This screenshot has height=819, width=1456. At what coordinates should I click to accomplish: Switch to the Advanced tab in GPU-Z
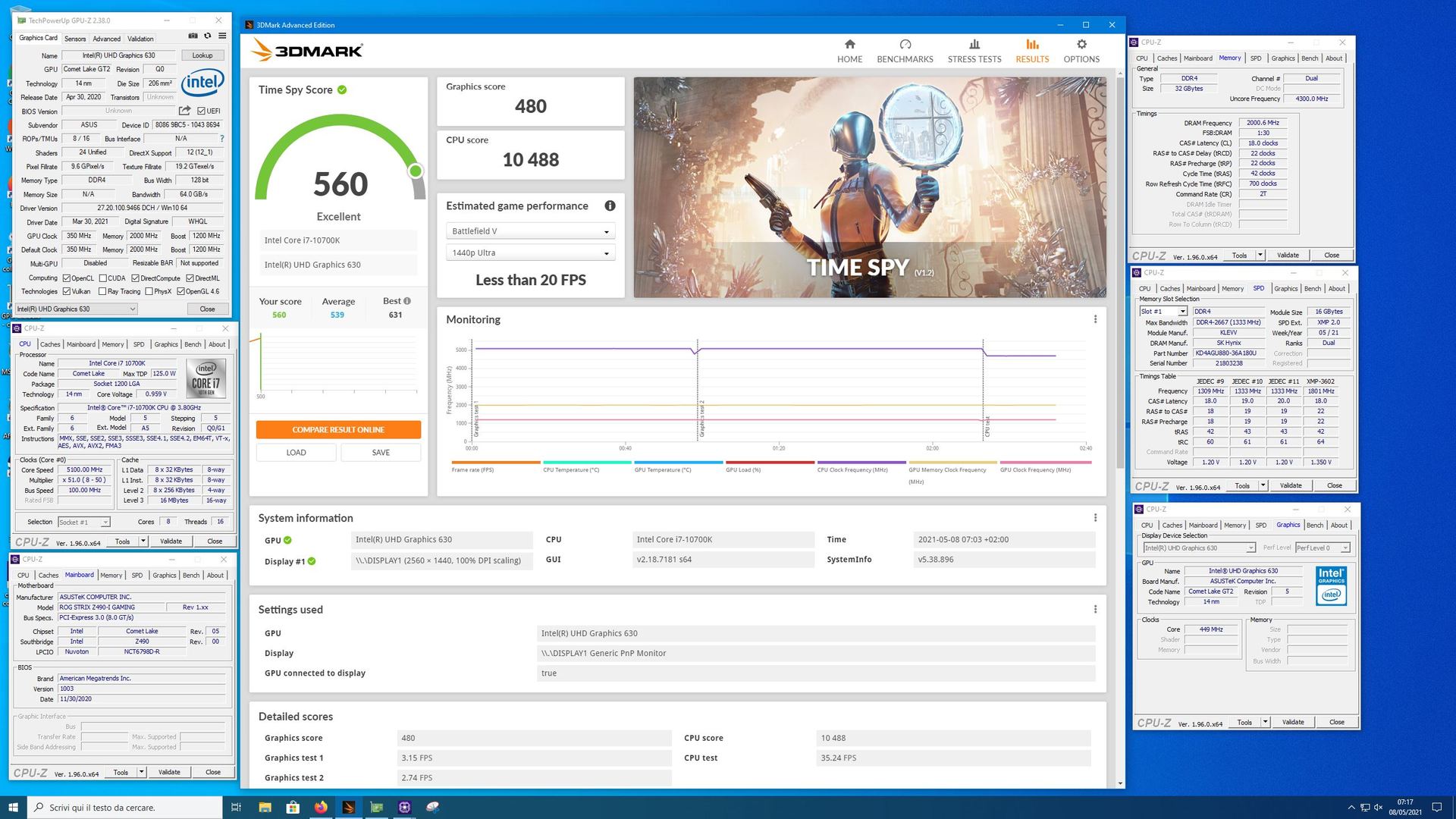click(106, 39)
